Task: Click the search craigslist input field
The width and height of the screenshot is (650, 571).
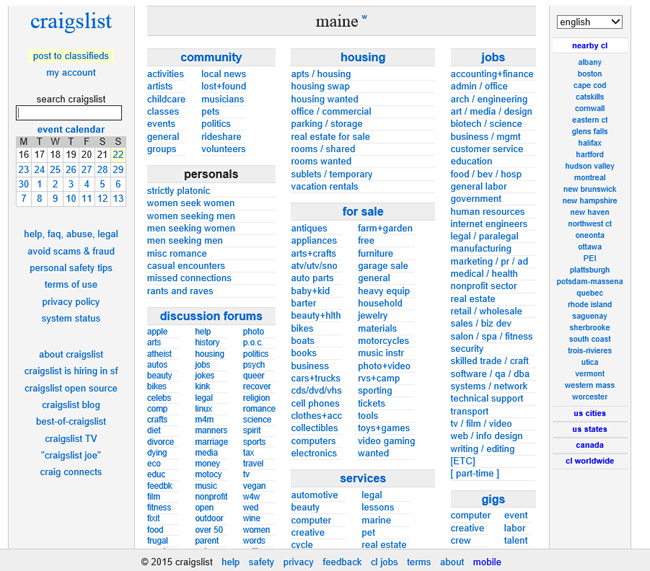Action: (x=69, y=113)
